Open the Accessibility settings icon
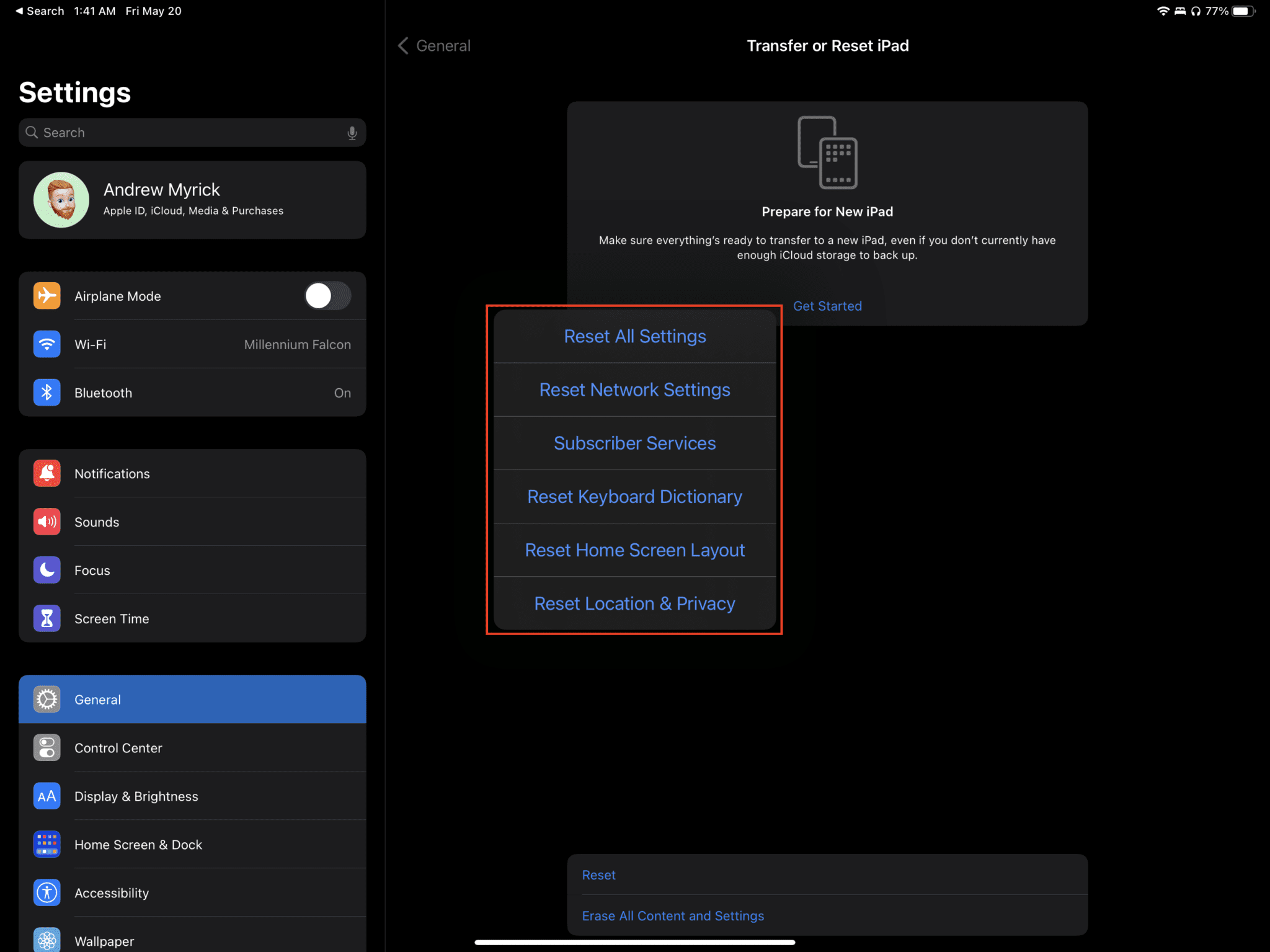Image resolution: width=1270 pixels, height=952 pixels. click(47, 892)
